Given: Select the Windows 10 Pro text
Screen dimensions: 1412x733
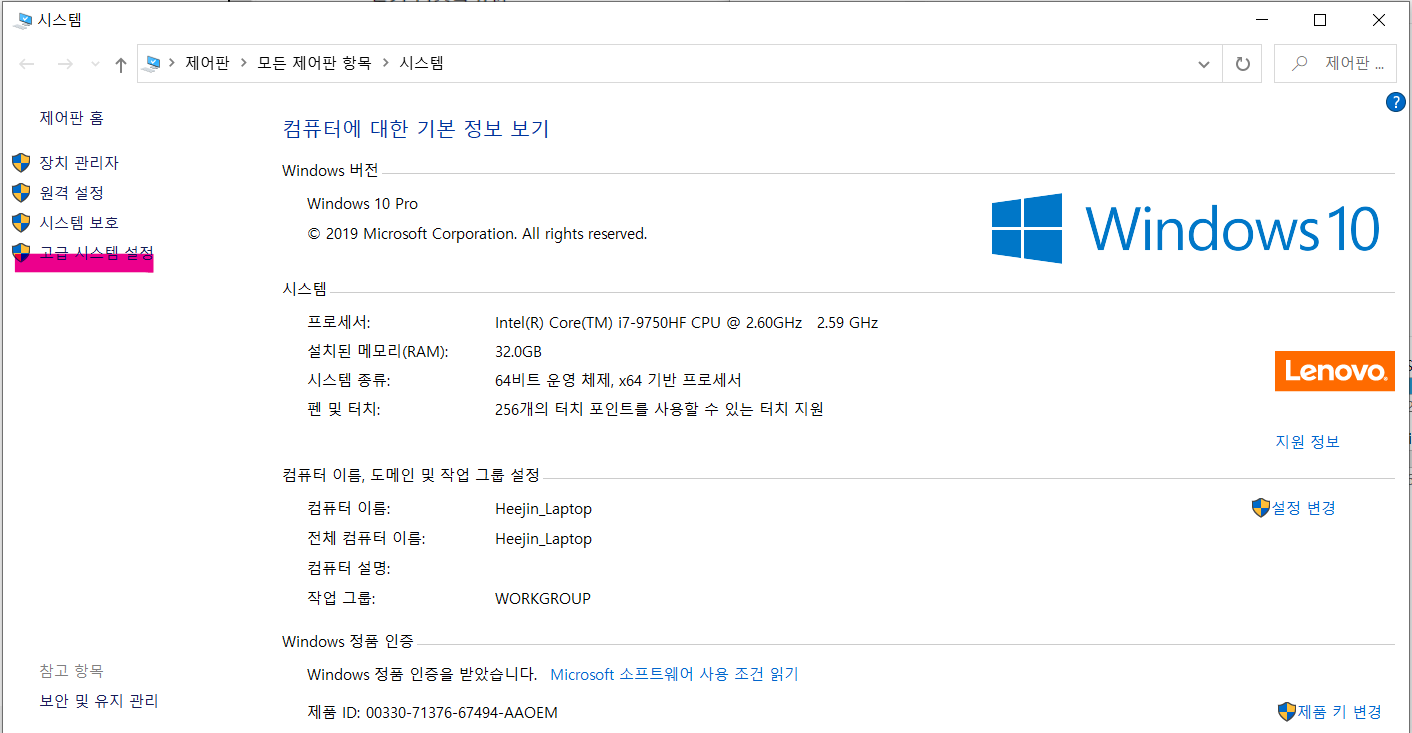Looking at the screenshot, I should click(362, 204).
